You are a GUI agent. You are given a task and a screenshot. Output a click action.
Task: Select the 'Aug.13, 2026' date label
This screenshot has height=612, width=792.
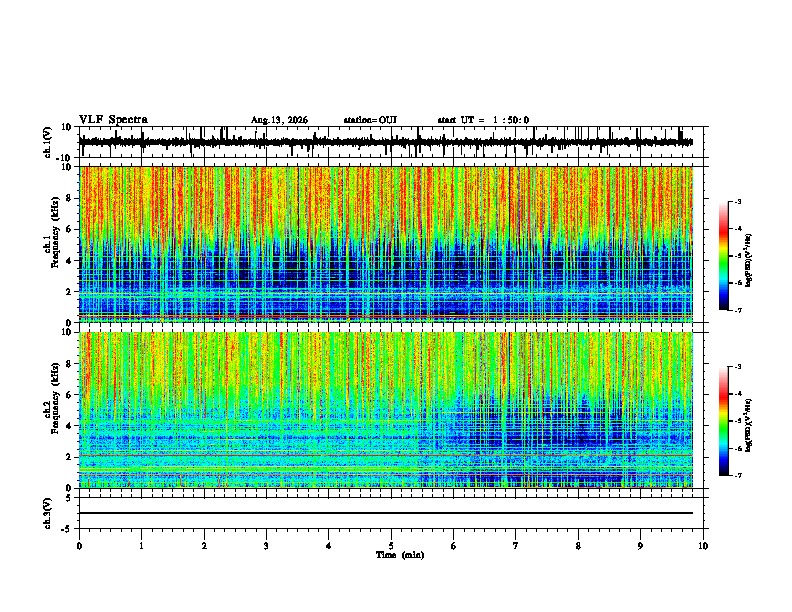pyautogui.click(x=279, y=120)
